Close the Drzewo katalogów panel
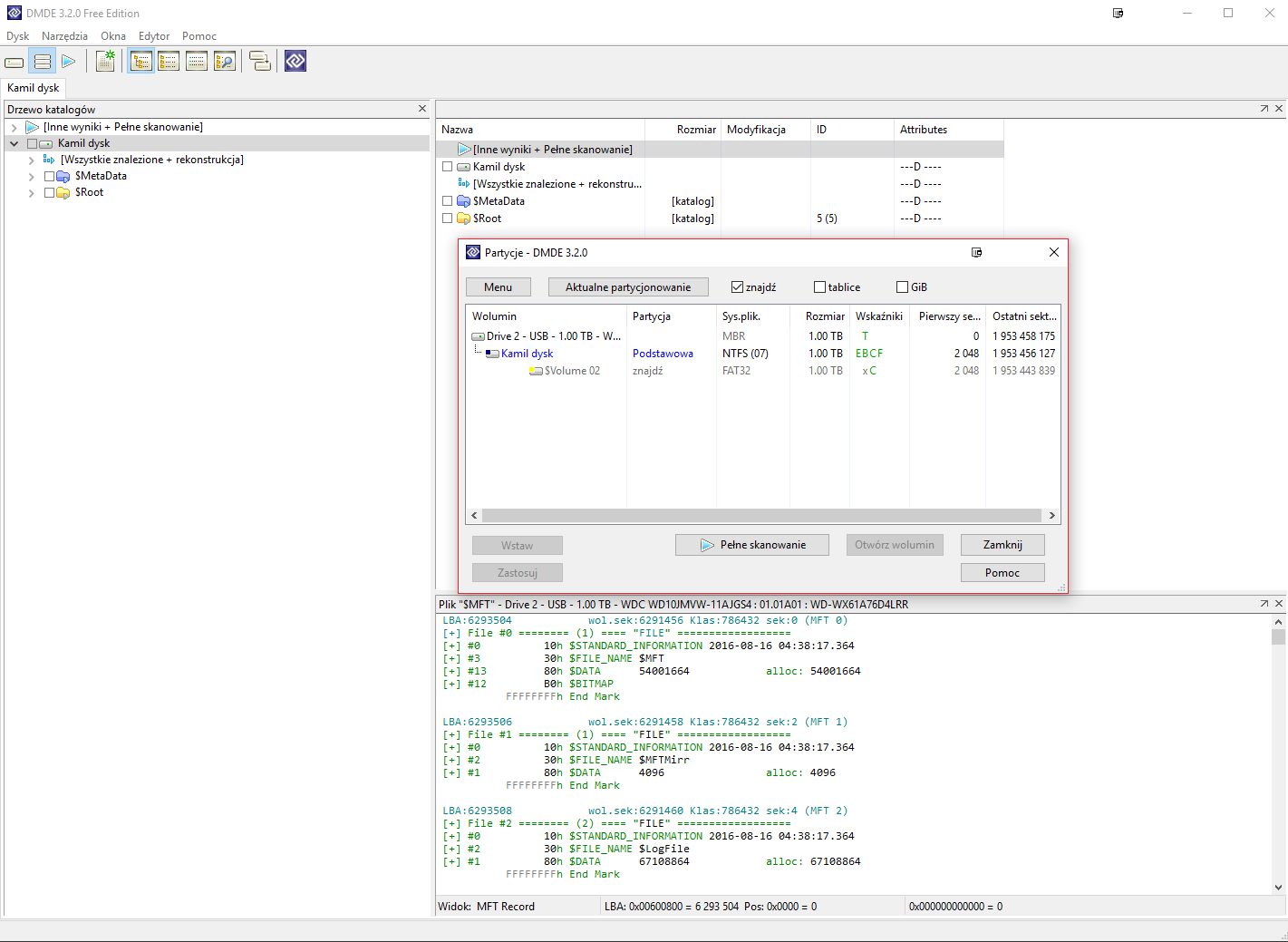 tap(422, 109)
